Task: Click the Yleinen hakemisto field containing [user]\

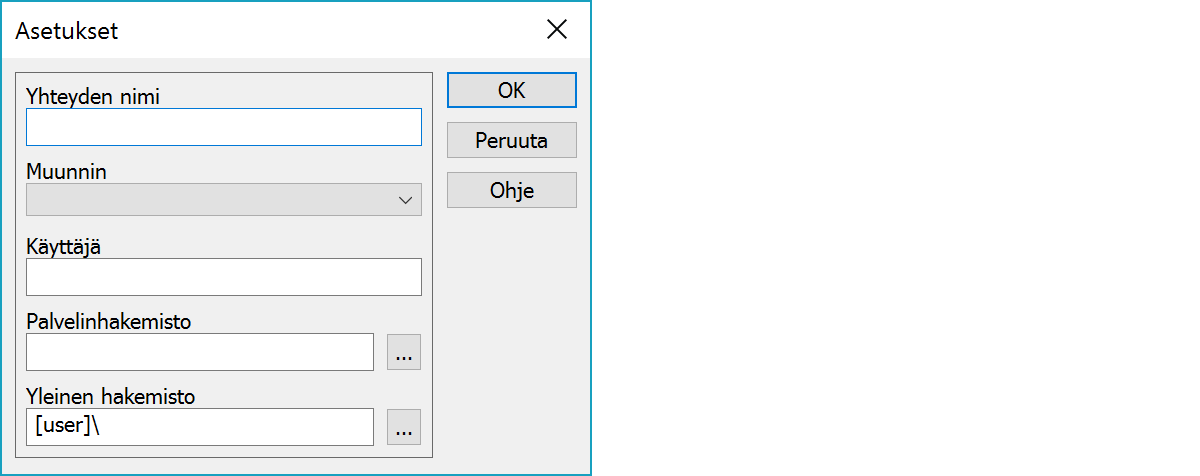Action: tap(200, 427)
